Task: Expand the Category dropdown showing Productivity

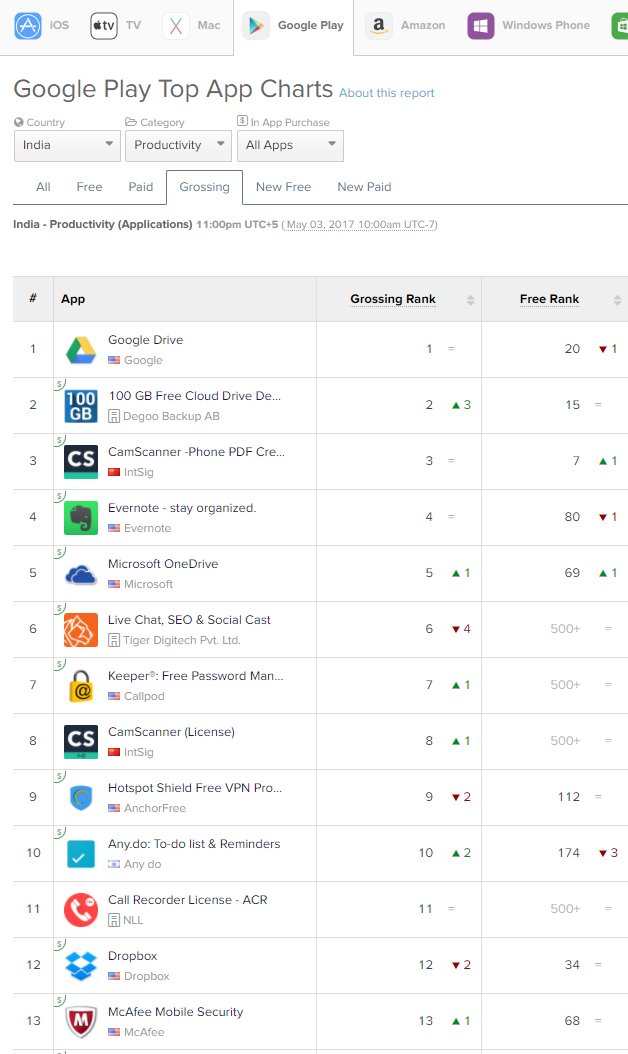Action: click(x=178, y=145)
